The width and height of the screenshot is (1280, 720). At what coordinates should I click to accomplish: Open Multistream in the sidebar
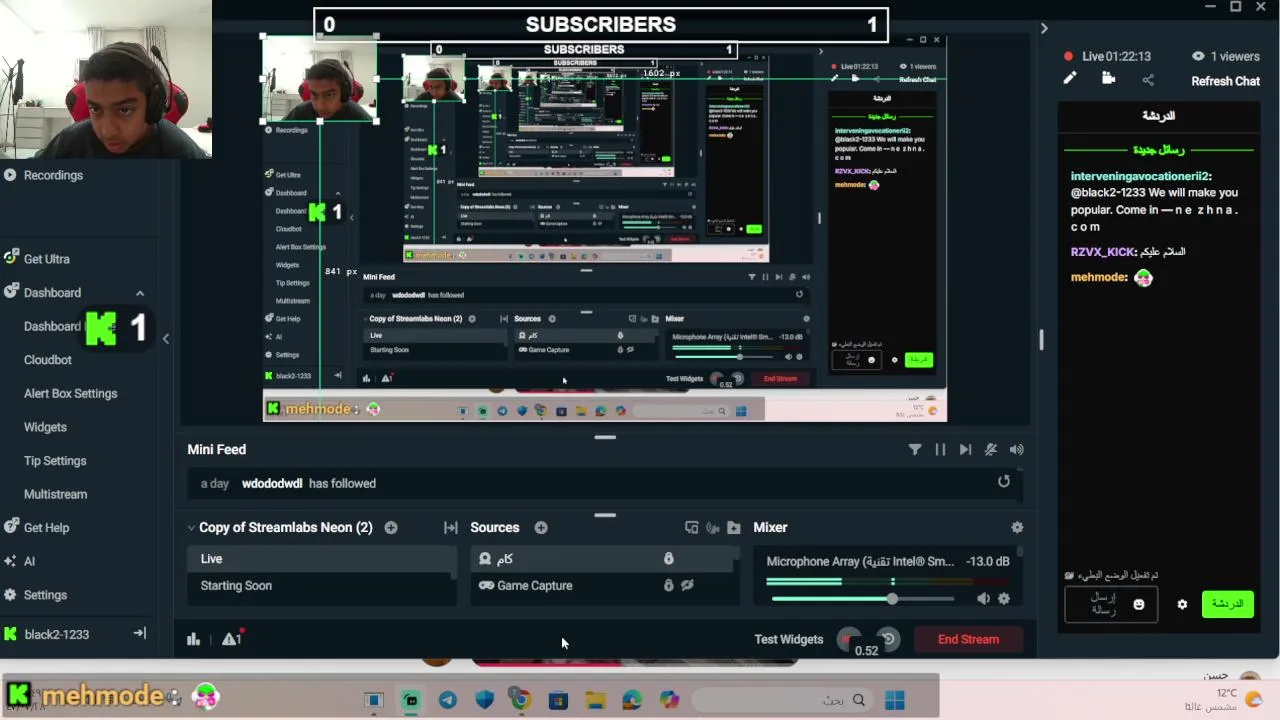55,494
